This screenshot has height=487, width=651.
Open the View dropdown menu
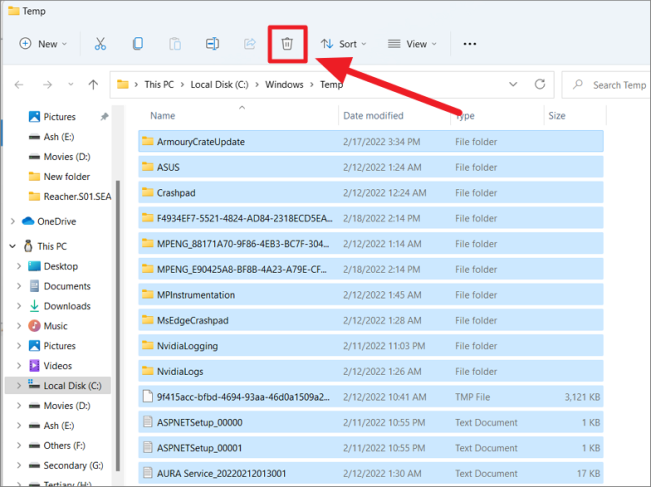click(x=412, y=44)
